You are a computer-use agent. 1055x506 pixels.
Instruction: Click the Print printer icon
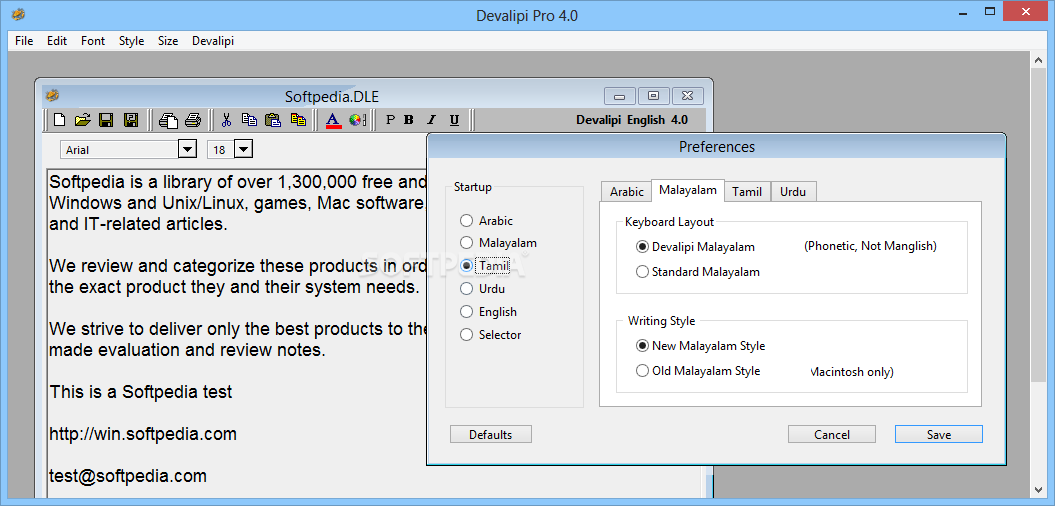click(193, 120)
